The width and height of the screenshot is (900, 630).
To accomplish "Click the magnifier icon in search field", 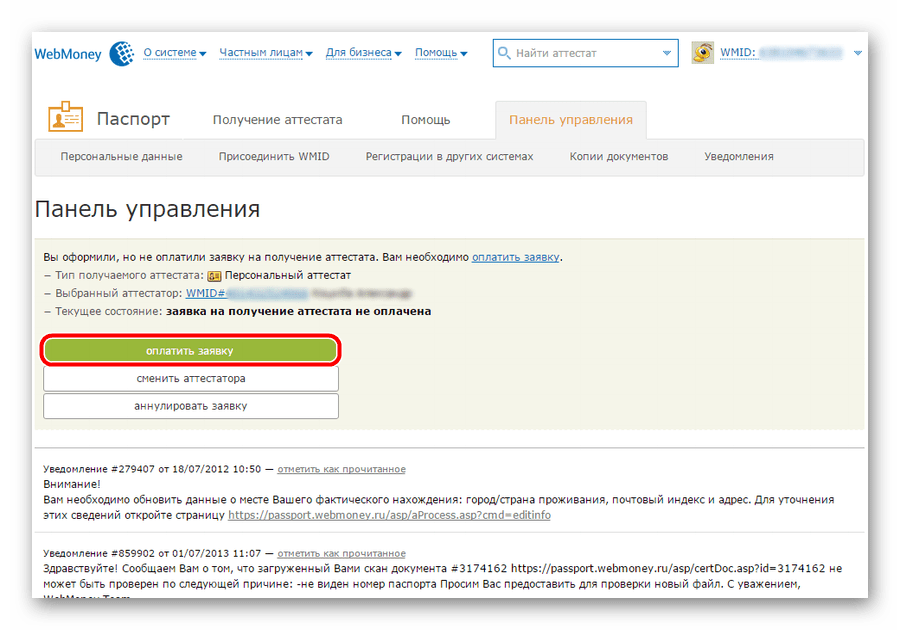I will coord(504,53).
